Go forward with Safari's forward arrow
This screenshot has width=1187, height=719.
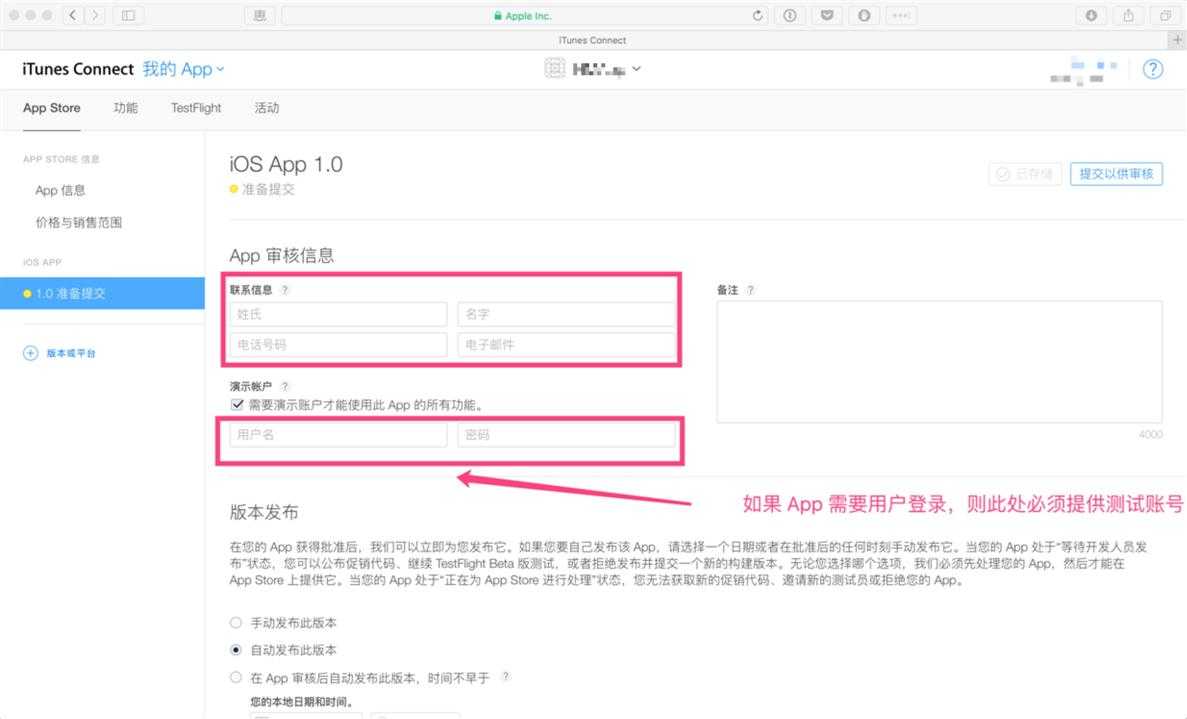[x=95, y=15]
